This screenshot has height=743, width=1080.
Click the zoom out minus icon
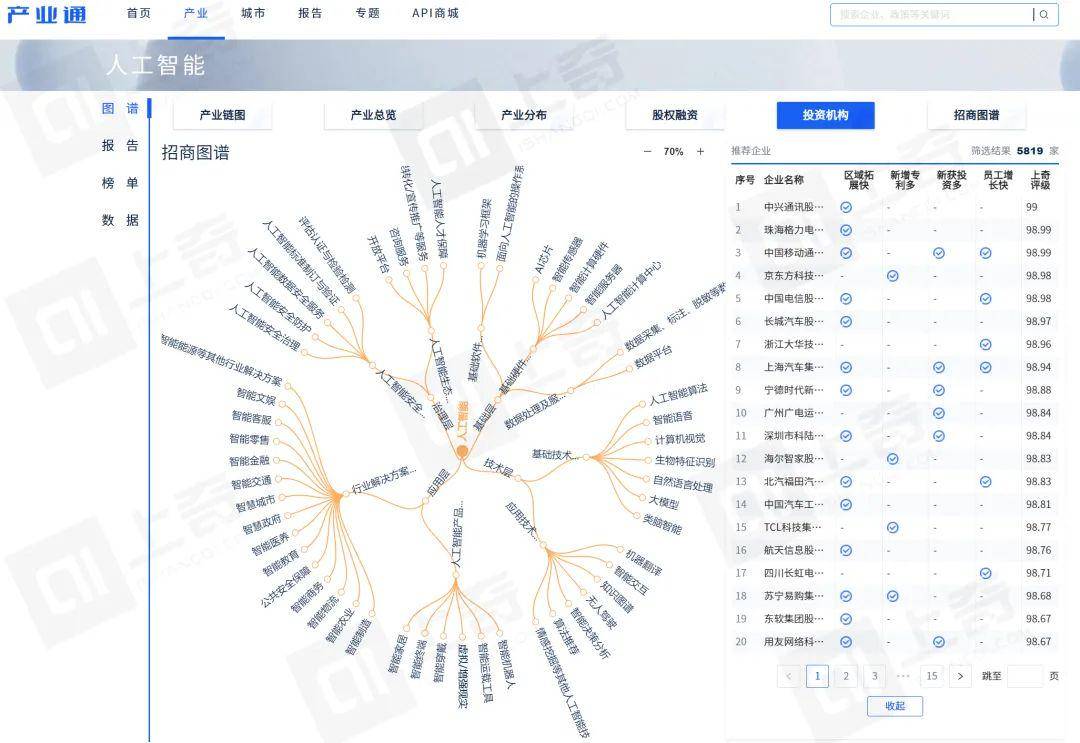pyautogui.click(x=647, y=151)
